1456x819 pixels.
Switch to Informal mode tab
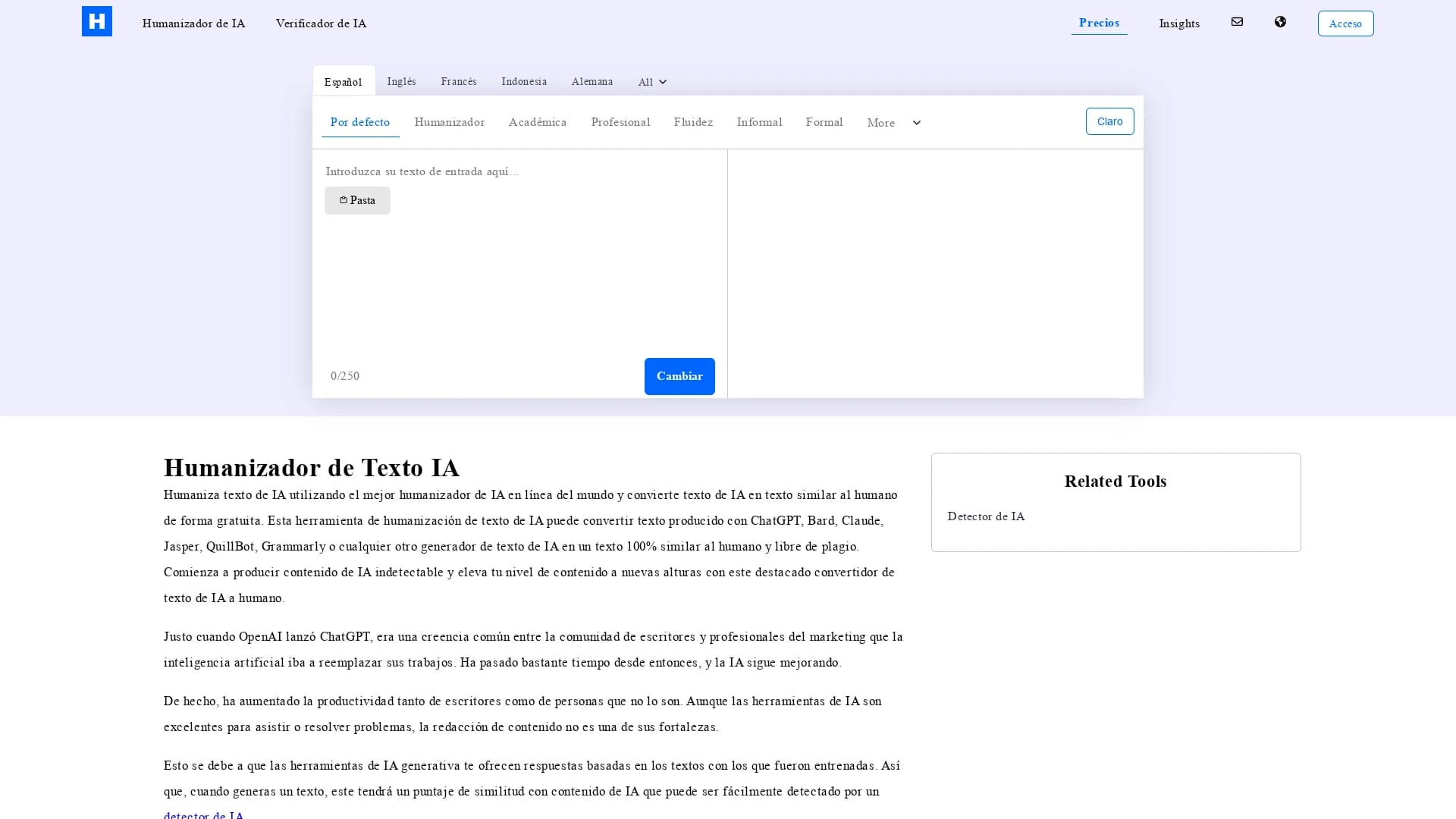[x=759, y=122]
